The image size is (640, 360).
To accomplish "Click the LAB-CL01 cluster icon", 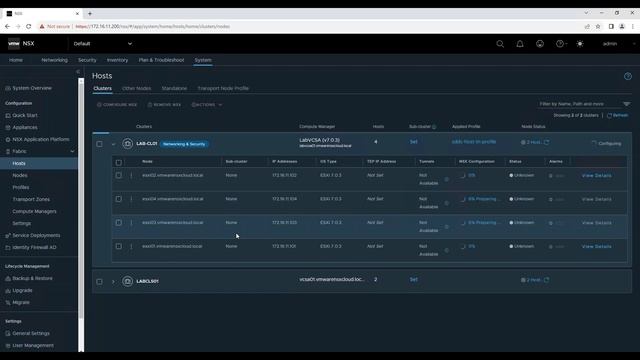I will click(x=127, y=144).
